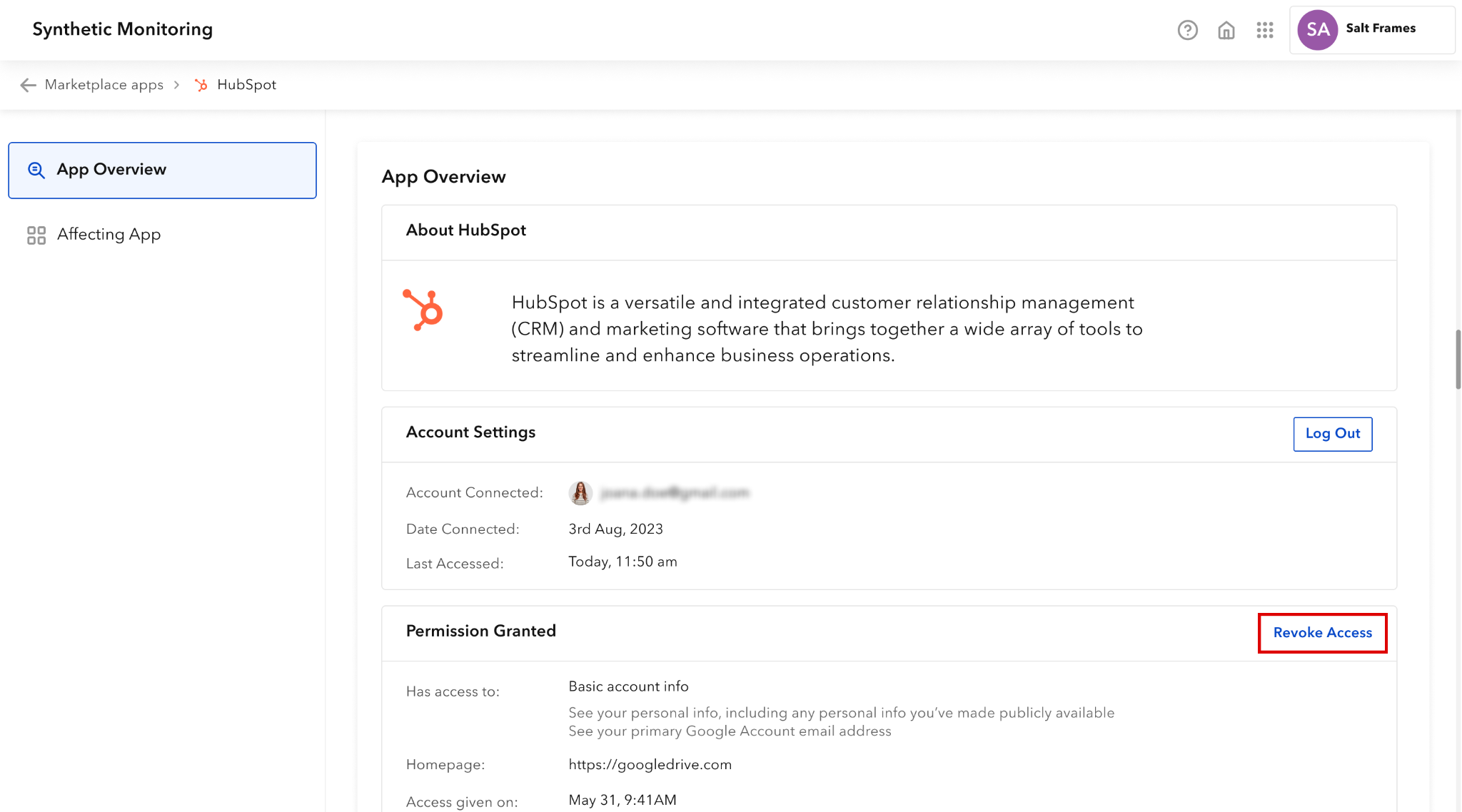Screen dimensions: 1462x812
Task: Open the googledrive.com homepage link
Action: pyautogui.click(x=650, y=765)
